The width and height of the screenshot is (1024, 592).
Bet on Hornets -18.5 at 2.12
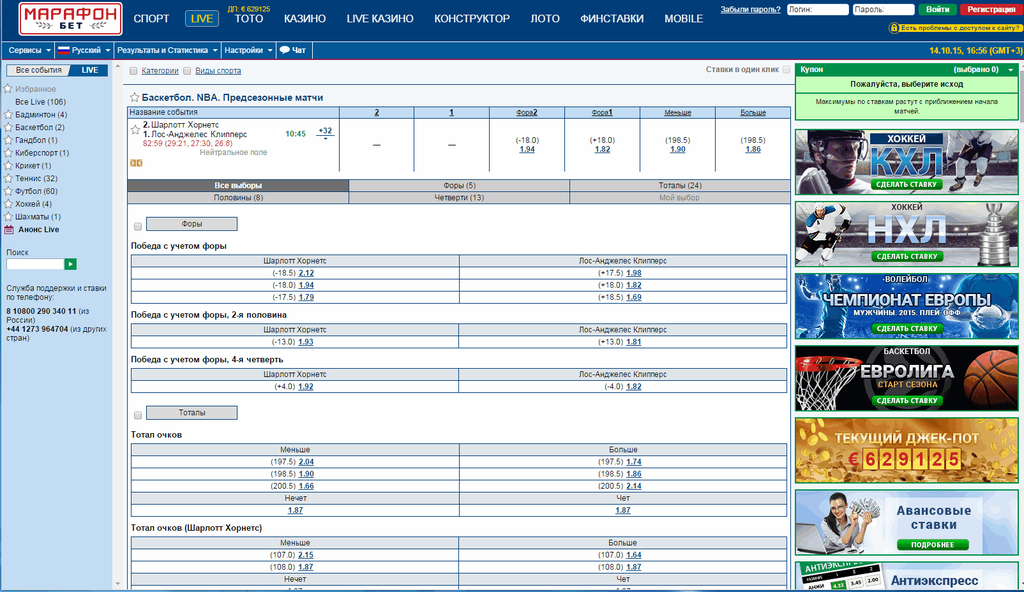point(306,273)
